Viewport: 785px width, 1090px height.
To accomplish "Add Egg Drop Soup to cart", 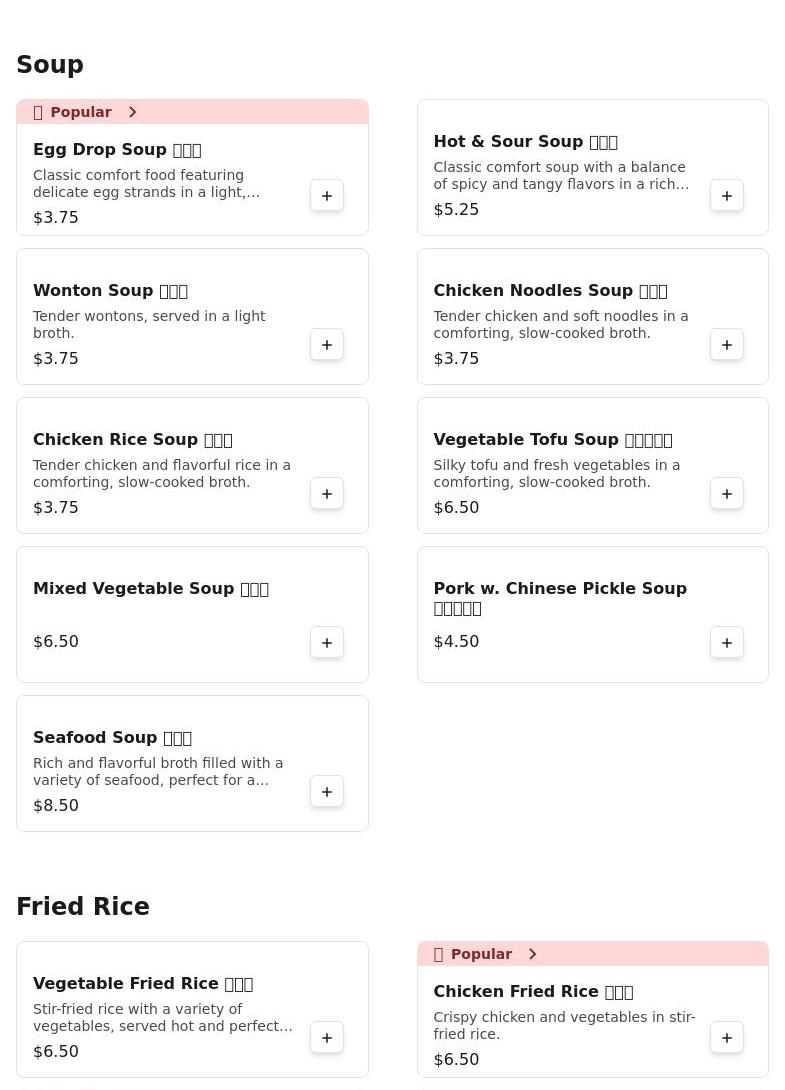I will click(x=327, y=196).
